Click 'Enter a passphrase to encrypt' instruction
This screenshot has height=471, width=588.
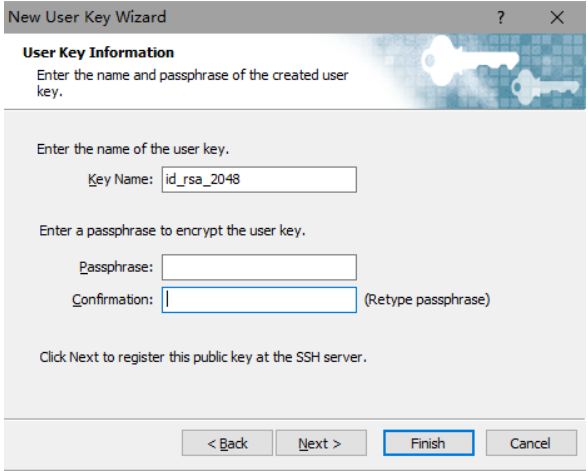pyautogui.click(x=172, y=231)
